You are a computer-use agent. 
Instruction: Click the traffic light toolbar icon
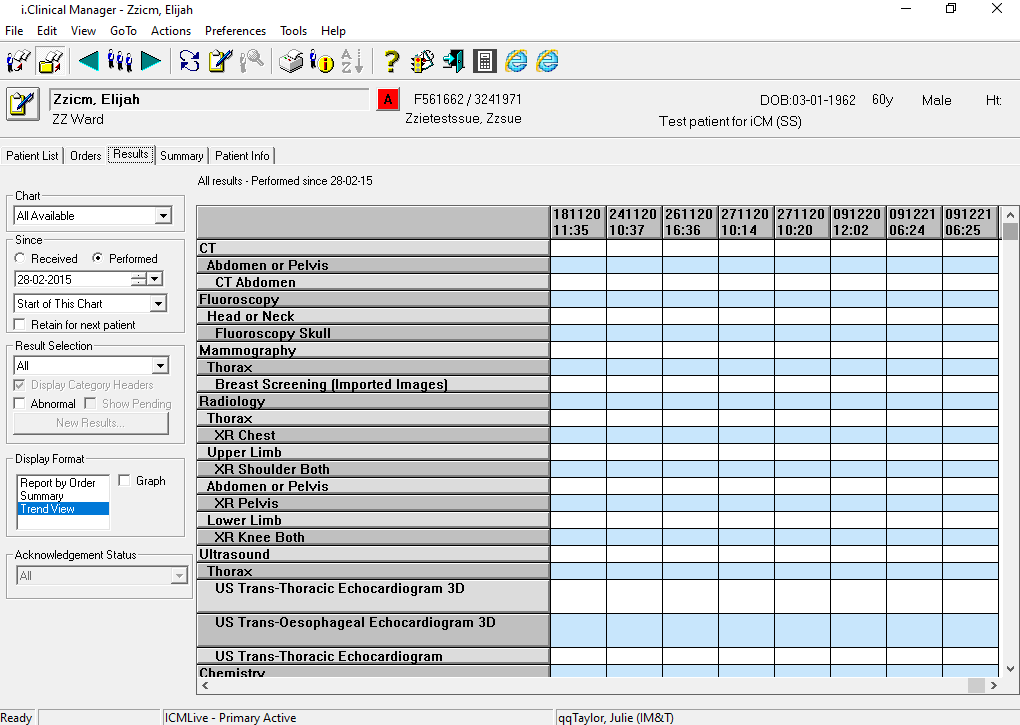click(422, 61)
